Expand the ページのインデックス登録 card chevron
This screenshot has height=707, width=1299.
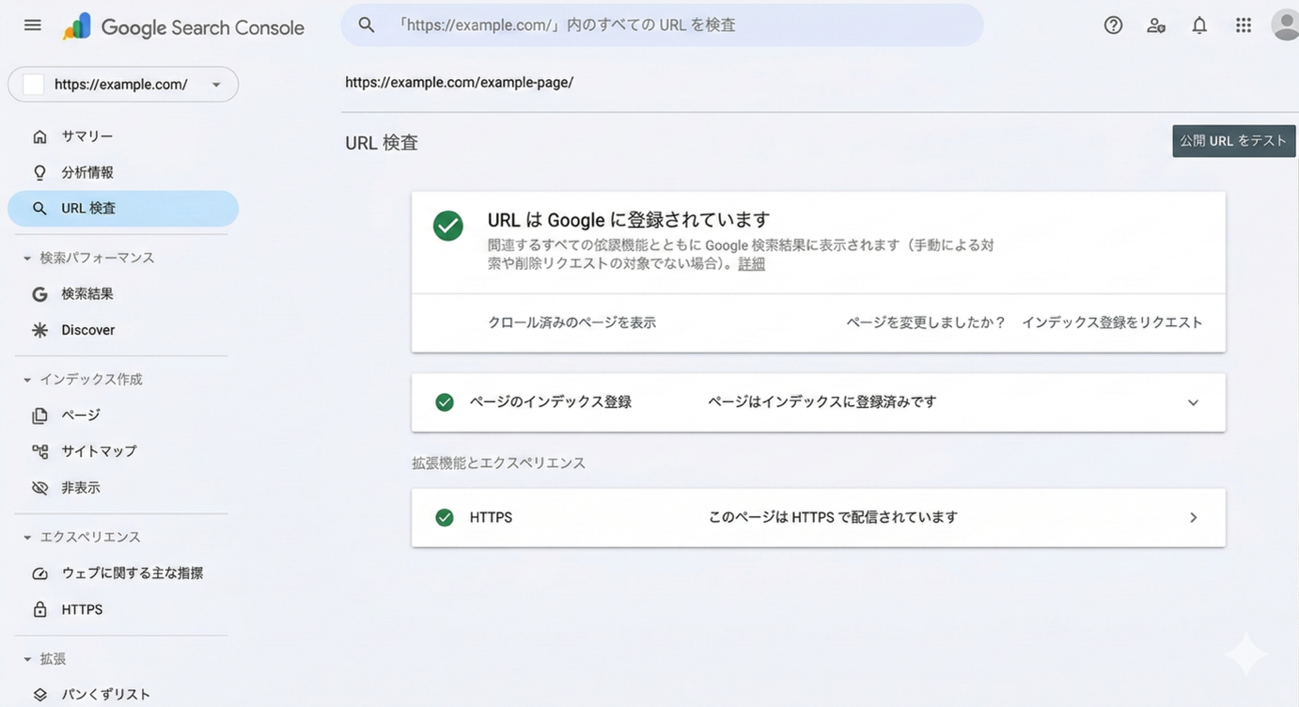(1193, 402)
